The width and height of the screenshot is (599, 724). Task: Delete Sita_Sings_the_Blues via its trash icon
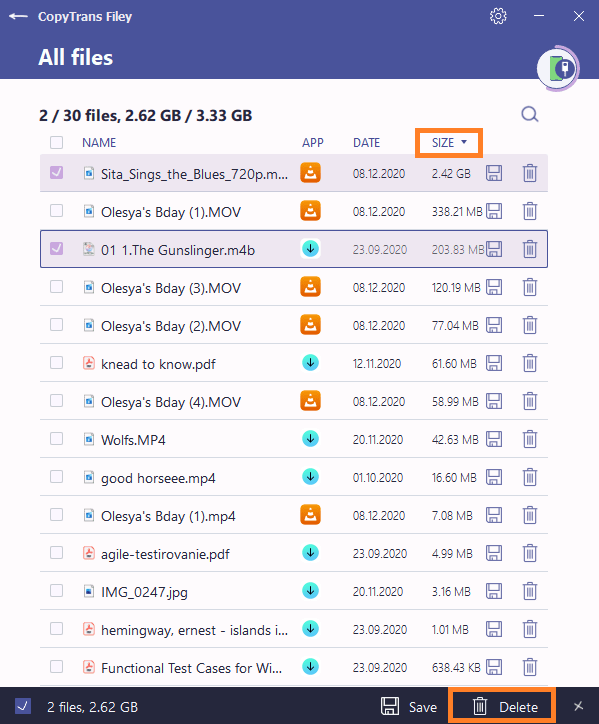point(530,173)
